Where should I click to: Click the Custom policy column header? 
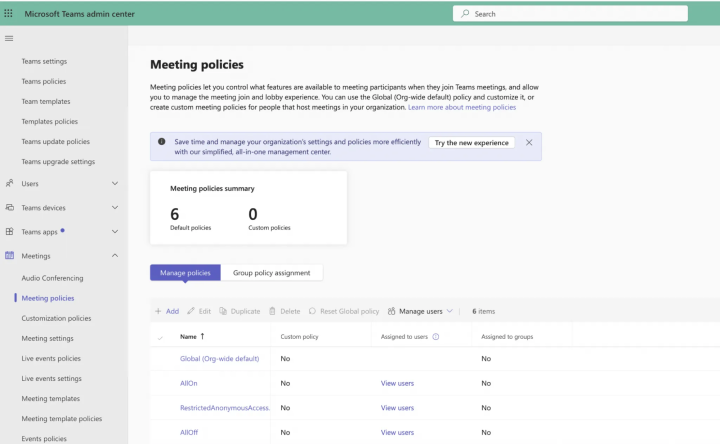pos(299,337)
